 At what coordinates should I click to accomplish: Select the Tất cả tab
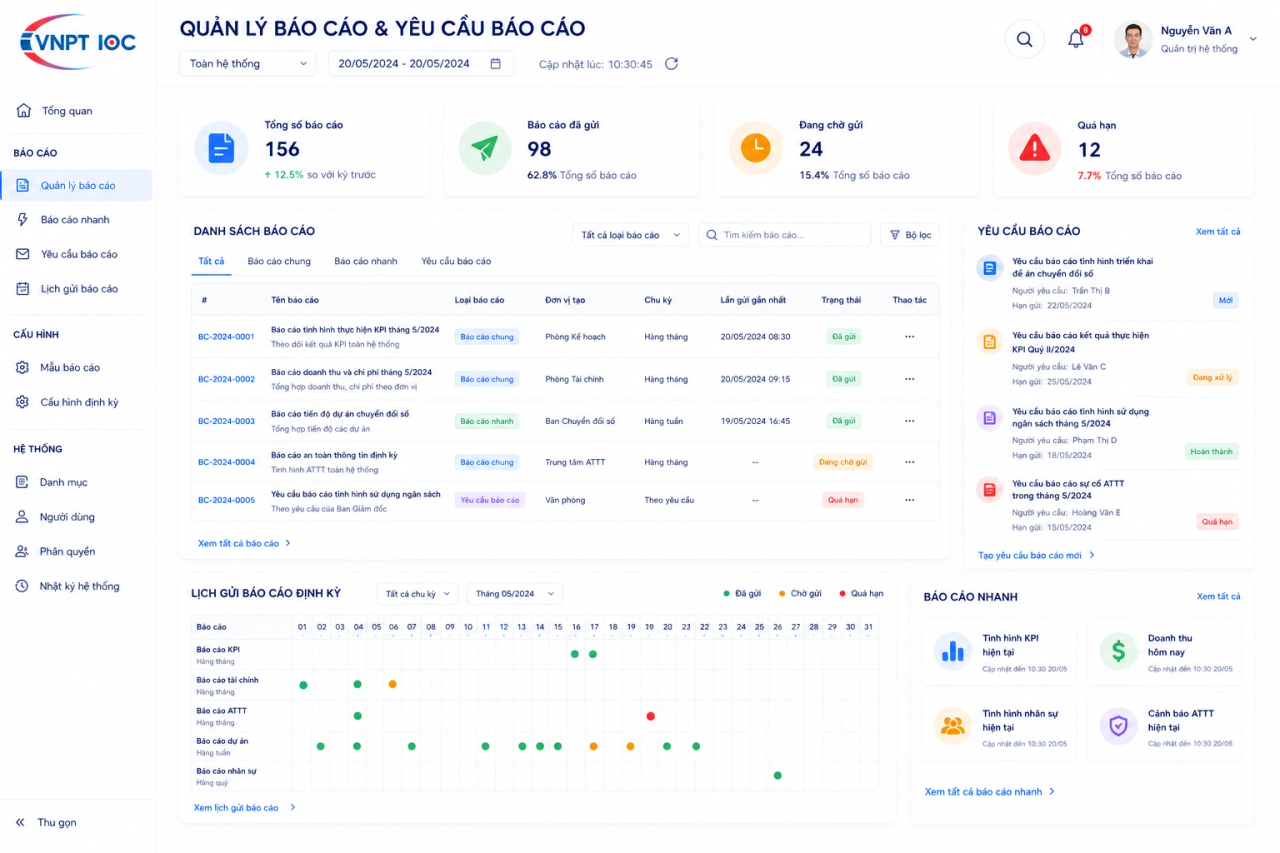pyautogui.click(x=211, y=262)
